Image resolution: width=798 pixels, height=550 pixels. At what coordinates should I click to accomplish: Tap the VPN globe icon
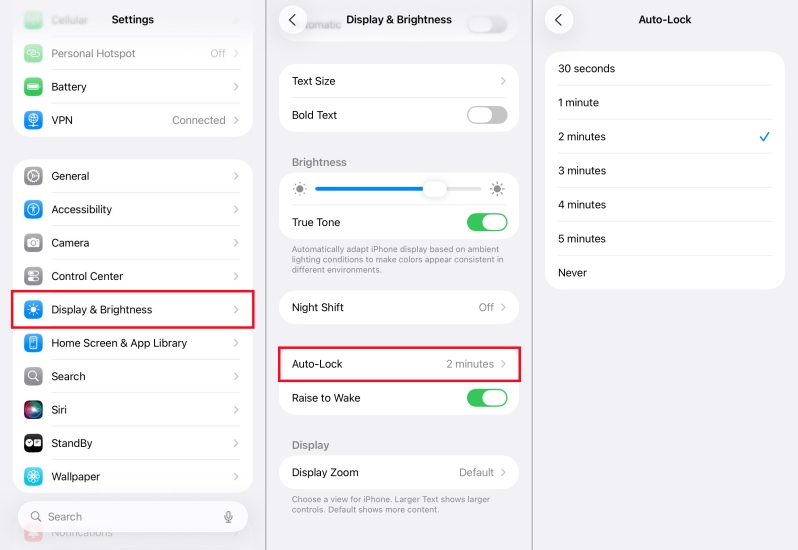pyautogui.click(x=34, y=120)
